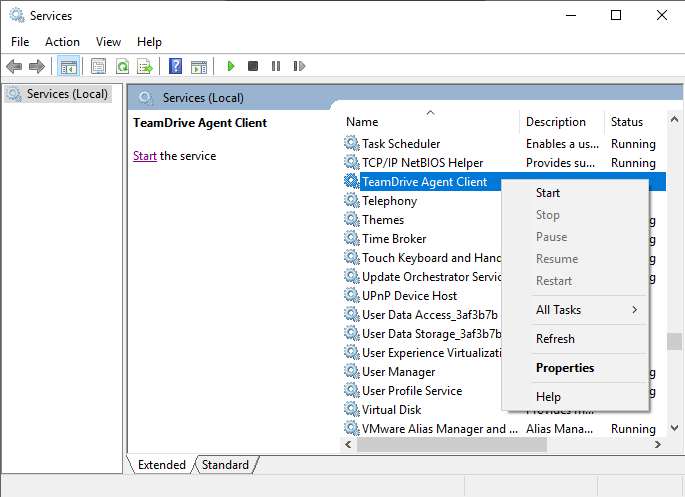Click the gear icon beside Telephony
Viewport: 685px width, 497px height.
[351, 200]
